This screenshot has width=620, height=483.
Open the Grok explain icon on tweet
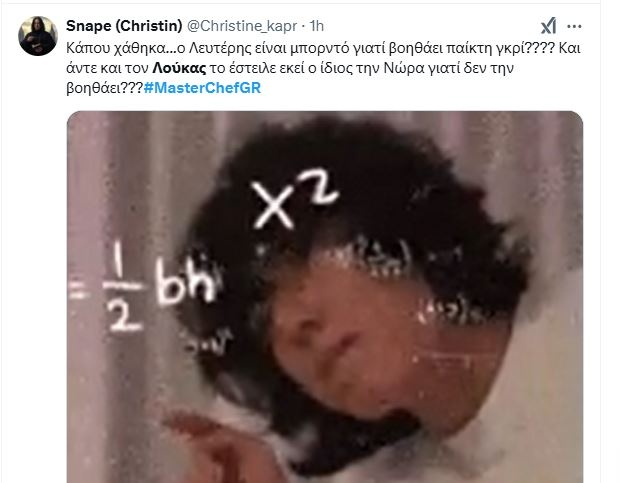click(x=548, y=26)
